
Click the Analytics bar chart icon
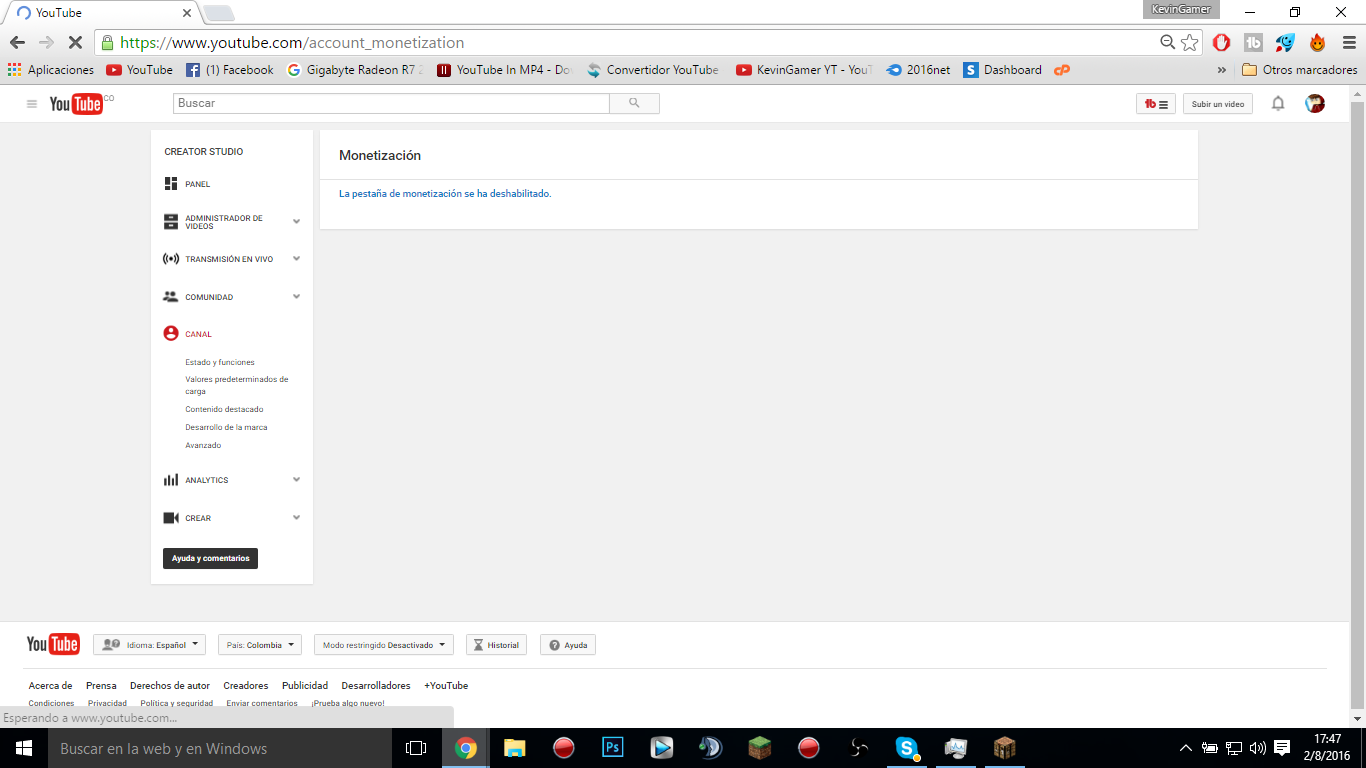click(x=171, y=480)
